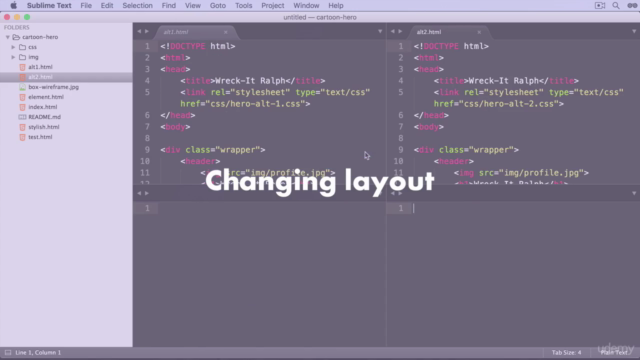Viewport: 640px width, 360px height.
Task: Open the Apple menu
Action: coord(13,5)
